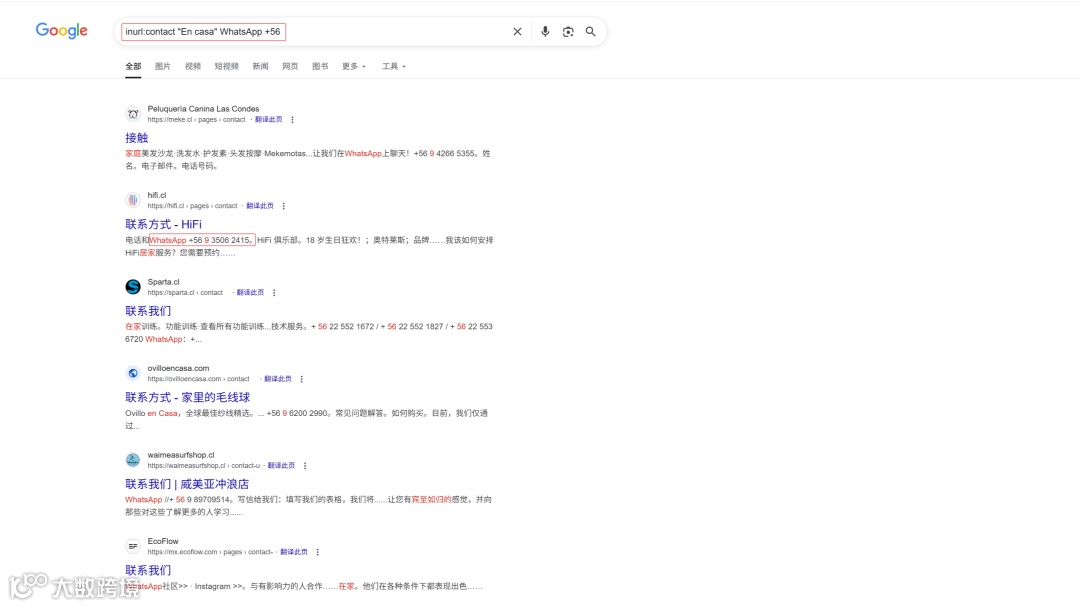Switch to the 短视频 (Short videos) tab

pyautogui.click(x=227, y=66)
